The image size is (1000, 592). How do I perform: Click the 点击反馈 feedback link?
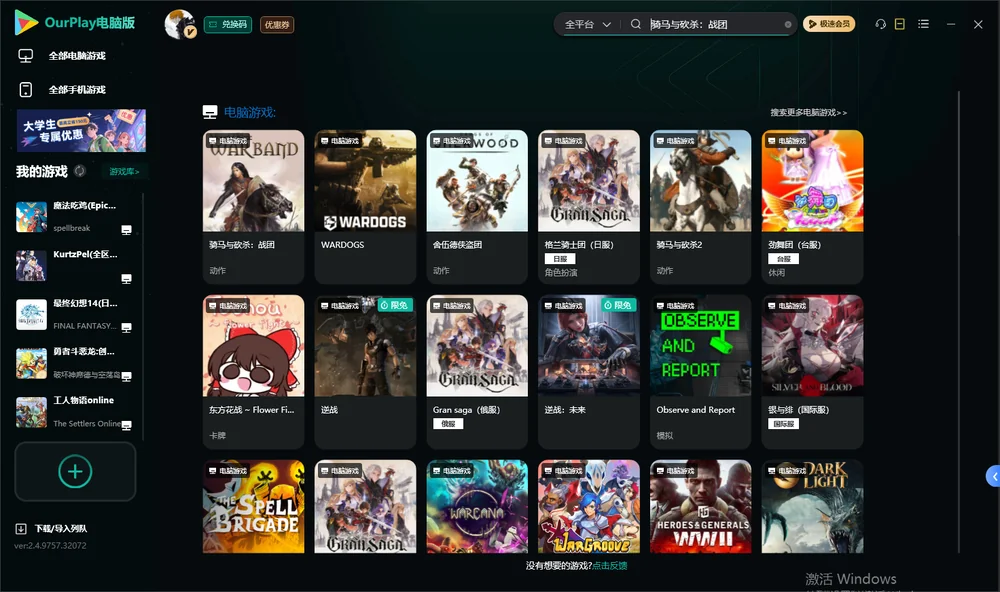pyautogui.click(x=610, y=566)
